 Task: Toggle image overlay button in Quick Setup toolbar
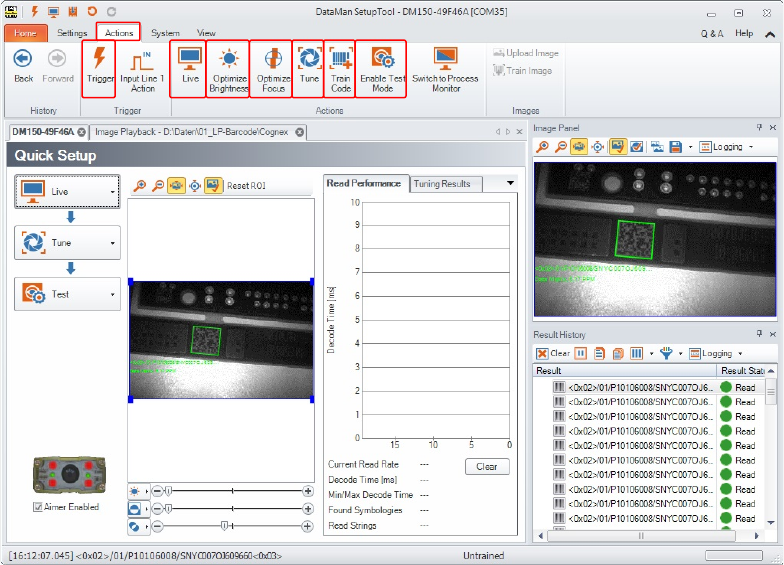(214, 186)
